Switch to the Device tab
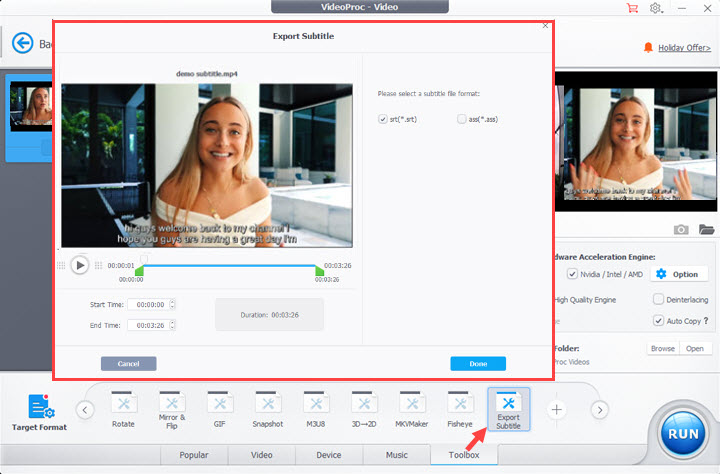 point(329,455)
